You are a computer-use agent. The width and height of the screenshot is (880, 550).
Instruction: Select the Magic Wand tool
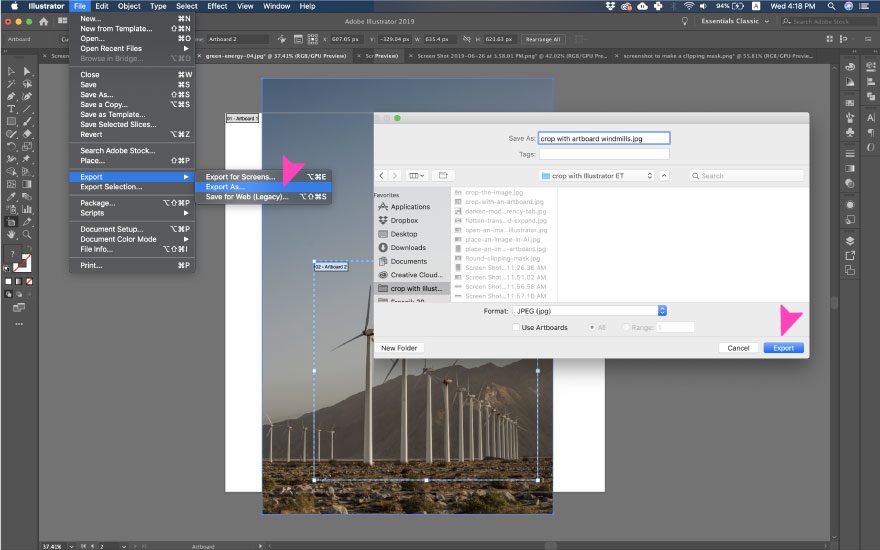pyautogui.click(x=11, y=84)
